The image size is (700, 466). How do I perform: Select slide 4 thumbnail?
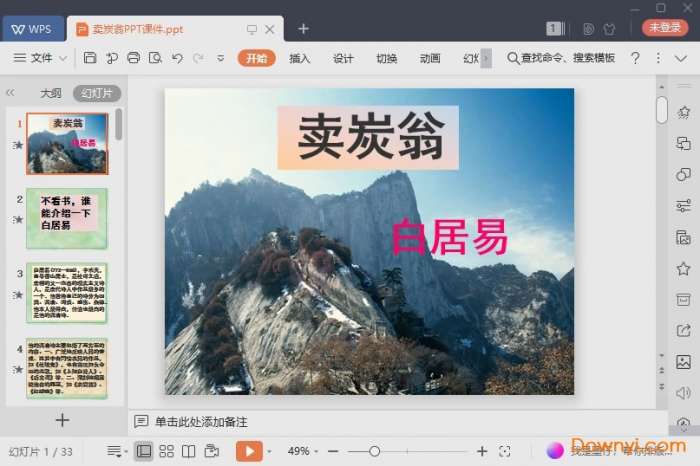point(67,369)
